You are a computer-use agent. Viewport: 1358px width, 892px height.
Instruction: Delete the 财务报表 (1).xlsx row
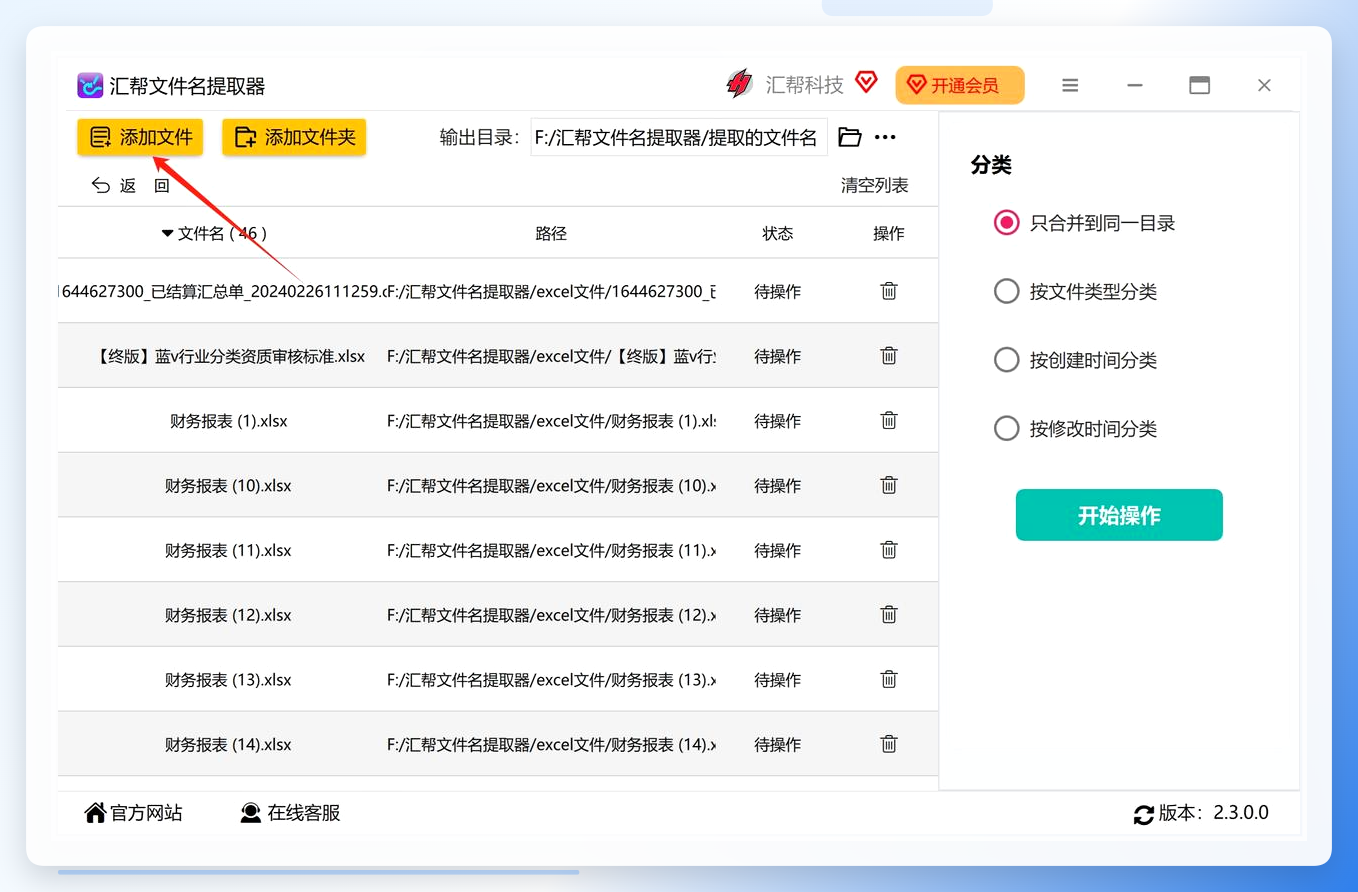(888, 420)
